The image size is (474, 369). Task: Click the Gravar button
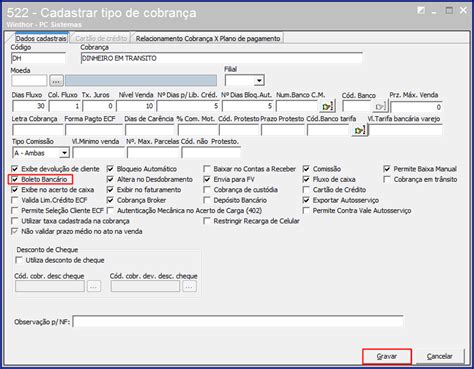point(387,356)
